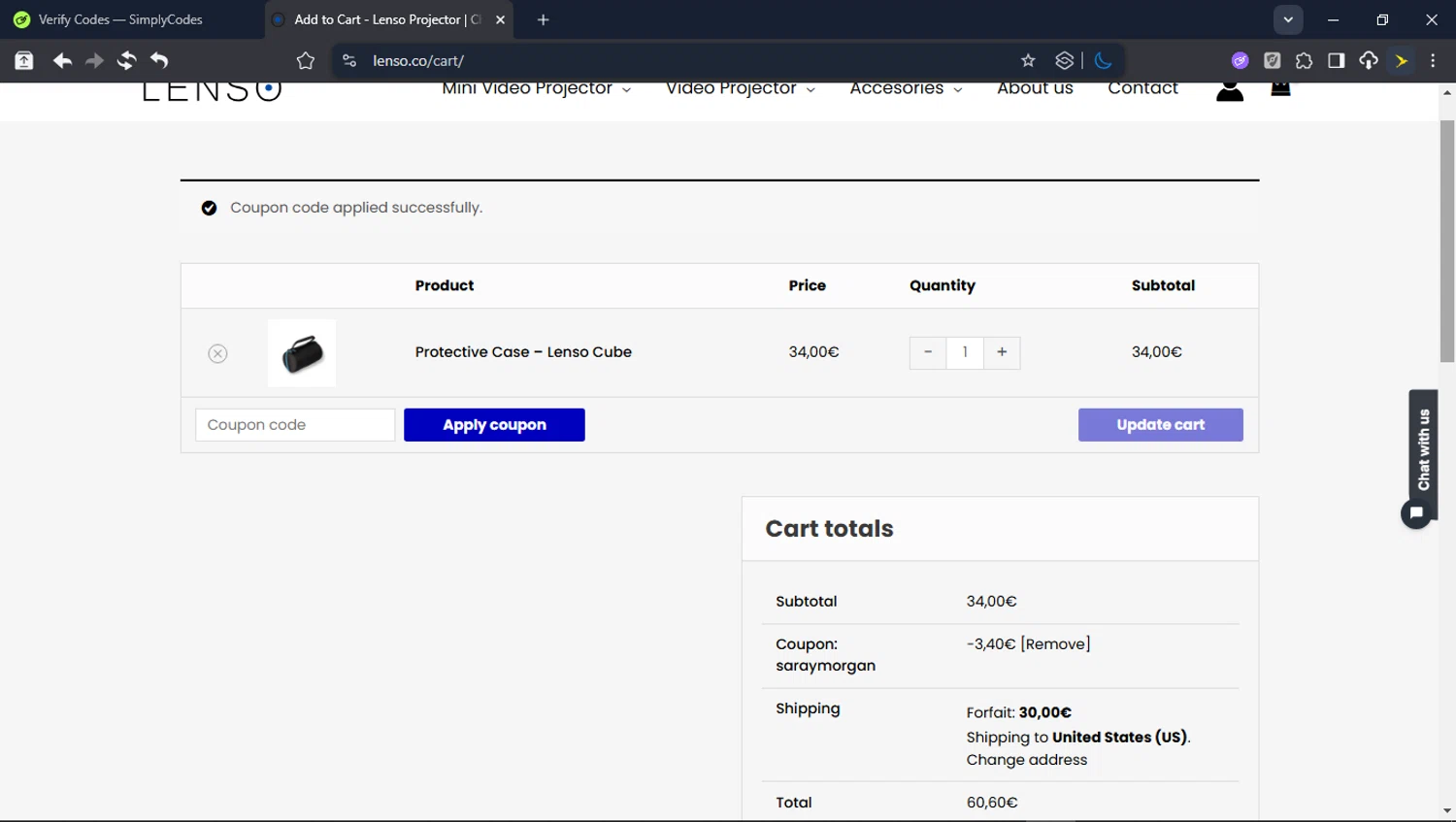Viewport: 1456px width, 822px height.
Task: Open the Protective Case product thumbnail
Action: point(302,353)
